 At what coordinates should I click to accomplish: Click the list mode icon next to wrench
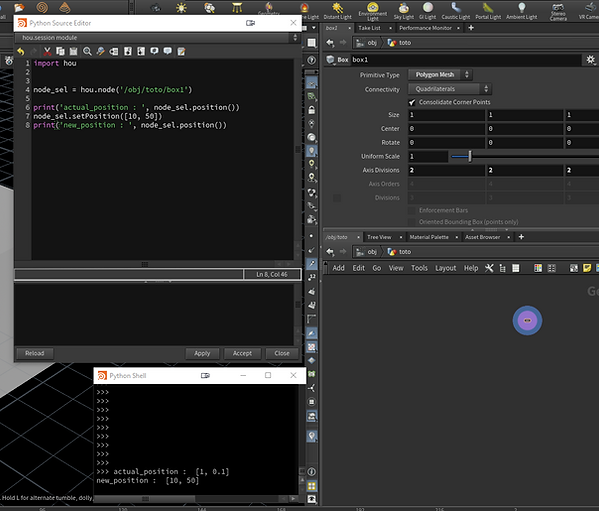point(503,268)
